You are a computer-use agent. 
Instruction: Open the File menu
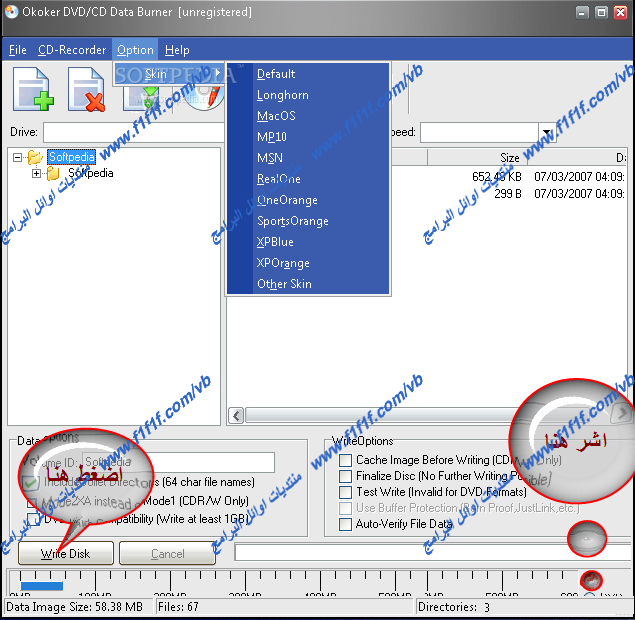[x=17, y=50]
